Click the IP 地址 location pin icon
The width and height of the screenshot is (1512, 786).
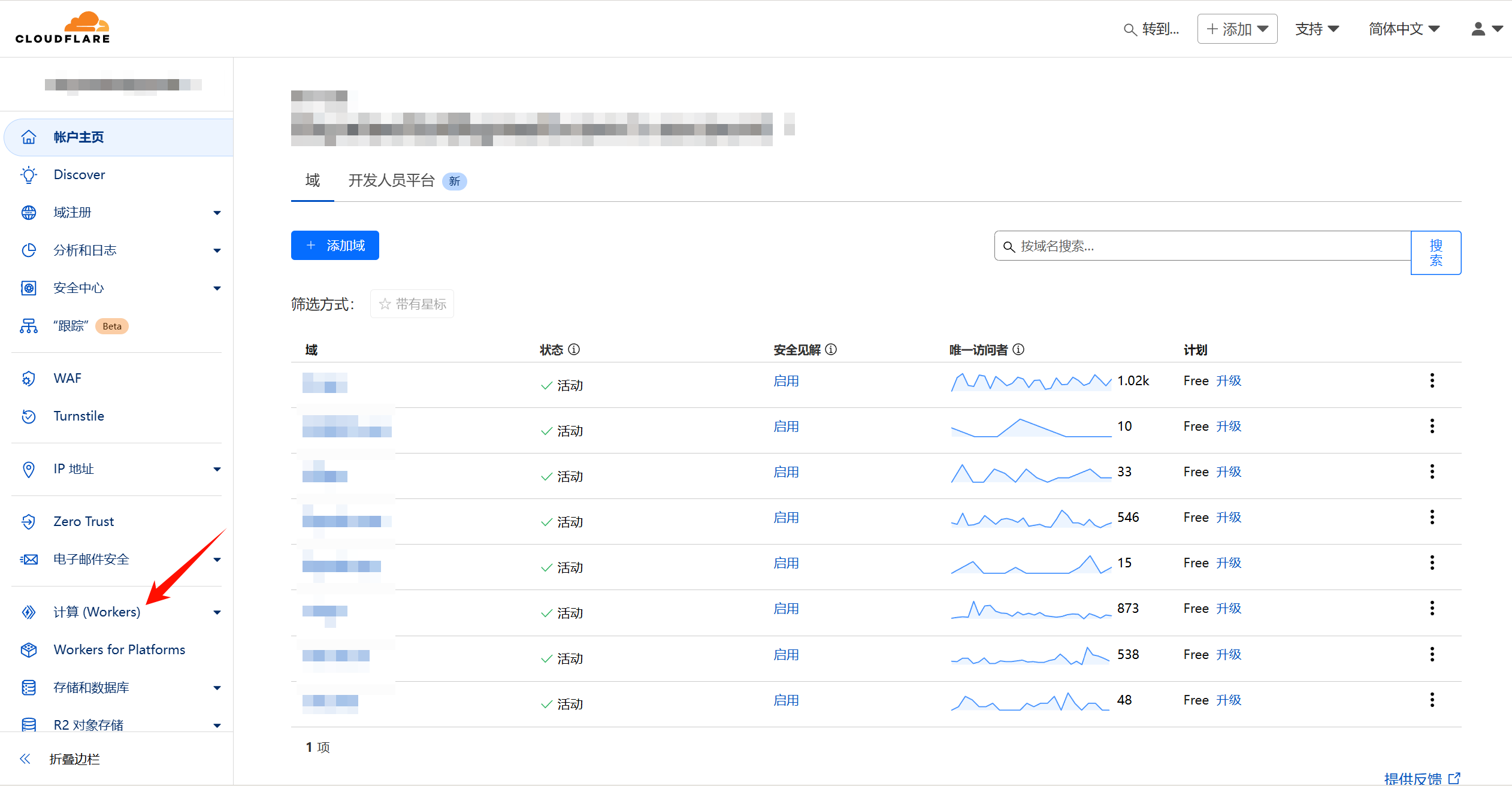click(29, 469)
